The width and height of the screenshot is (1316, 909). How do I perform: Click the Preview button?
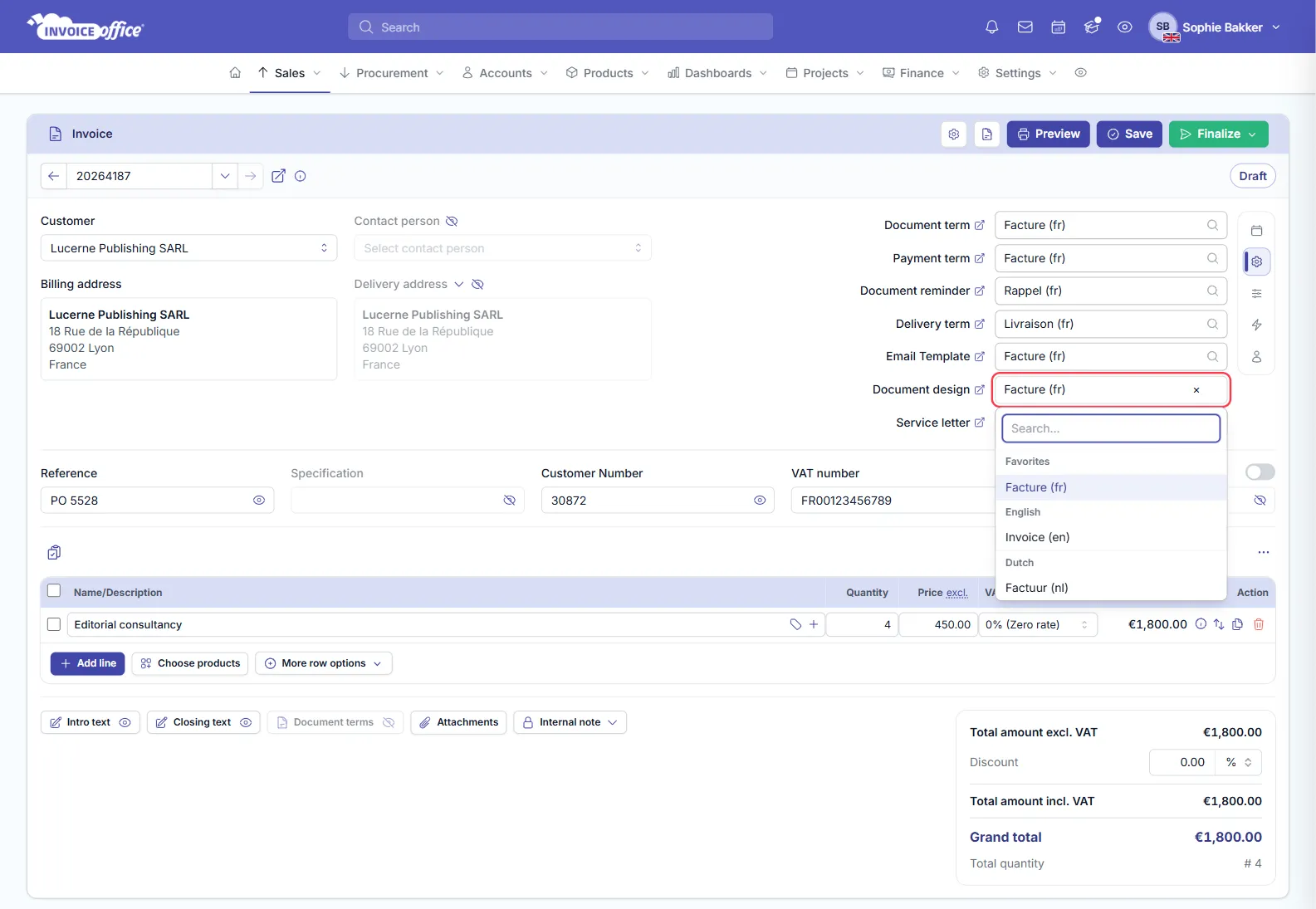click(x=1049, y=134)
